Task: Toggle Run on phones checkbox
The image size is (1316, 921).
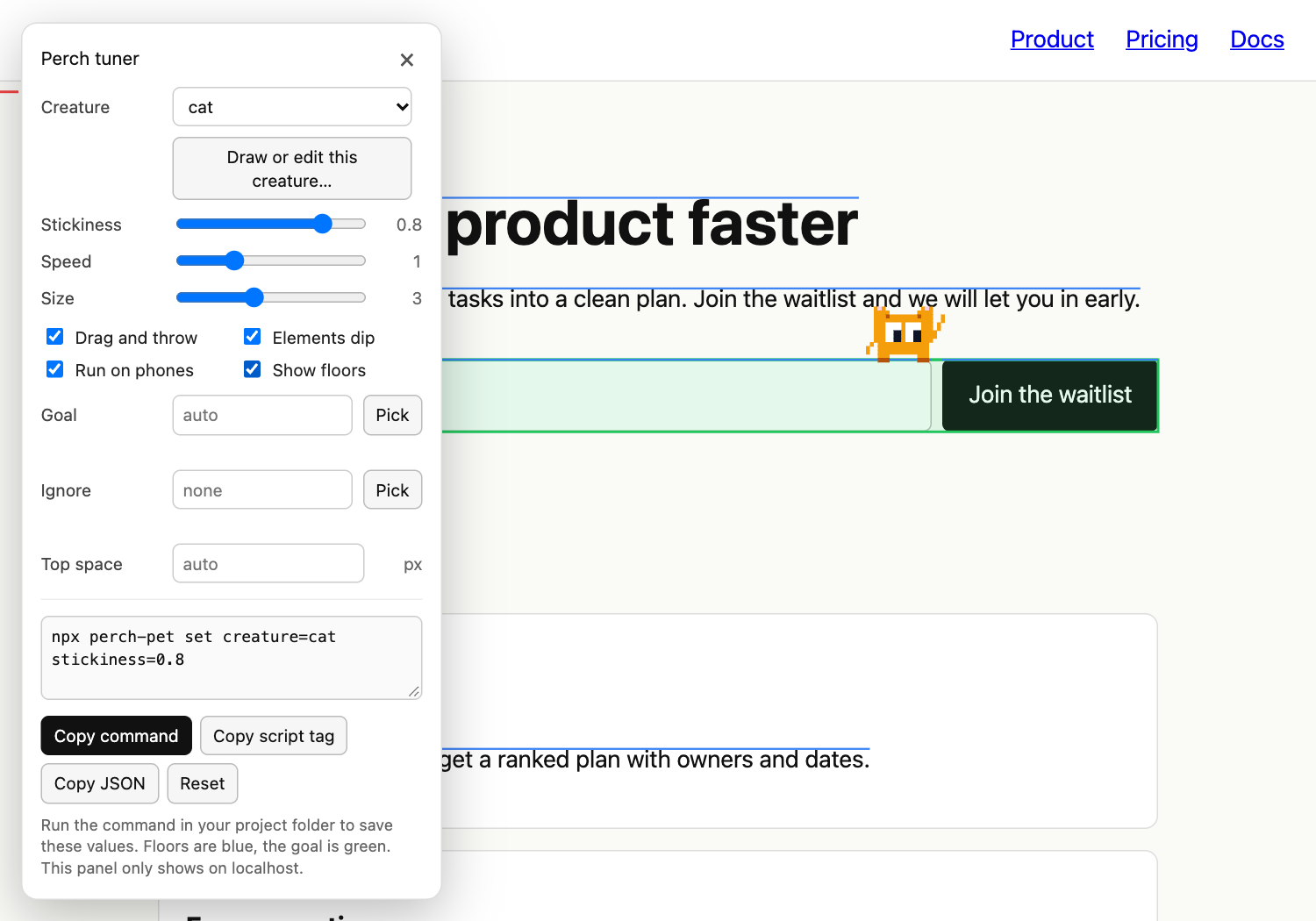Action: [x=55, y=369]
